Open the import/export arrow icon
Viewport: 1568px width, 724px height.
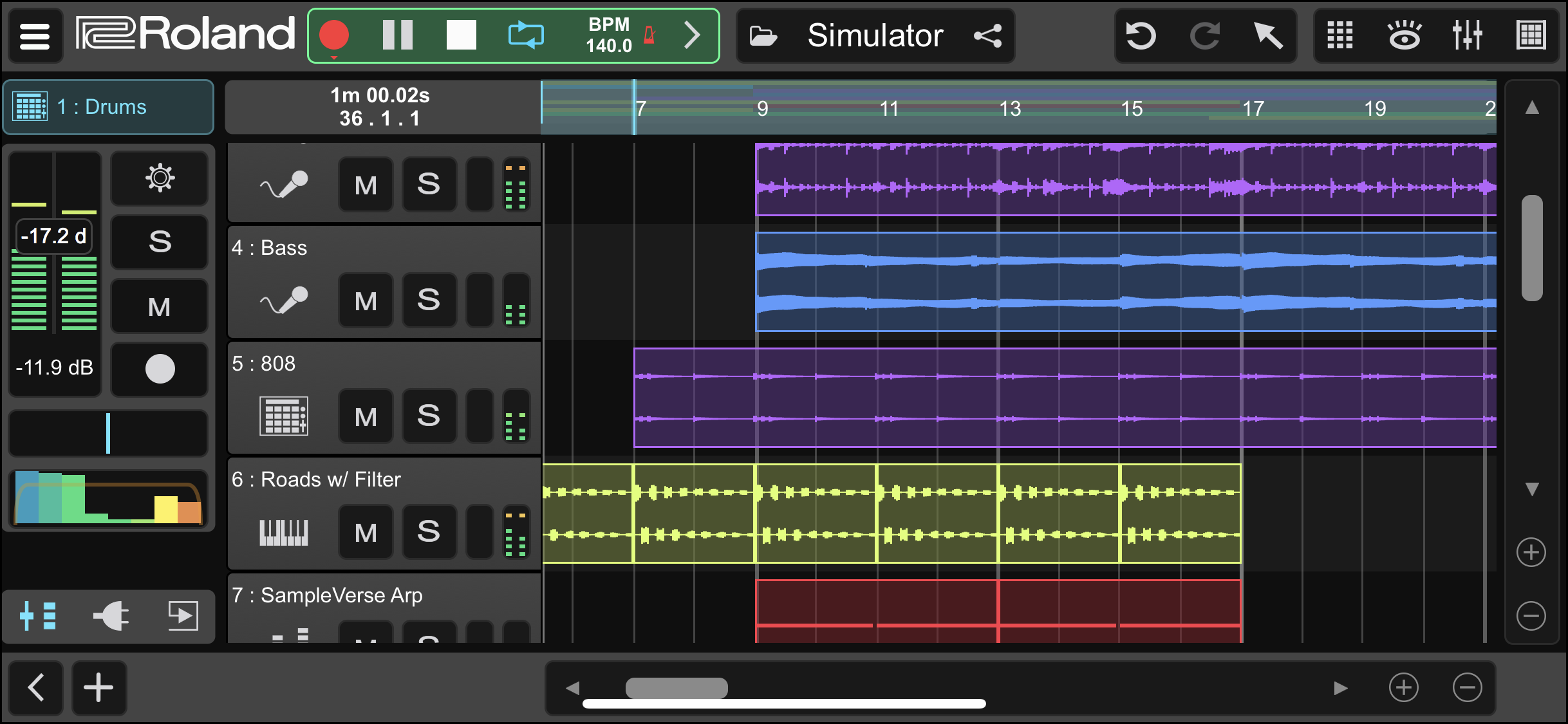[183, 616]
